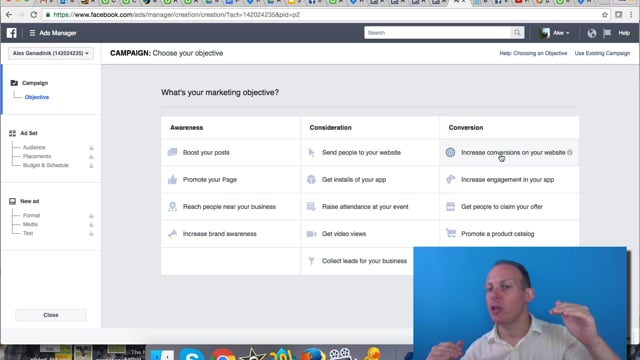Select Promote a product catalog
Viewport: 640px width, 360px height.
click(509, 234)
